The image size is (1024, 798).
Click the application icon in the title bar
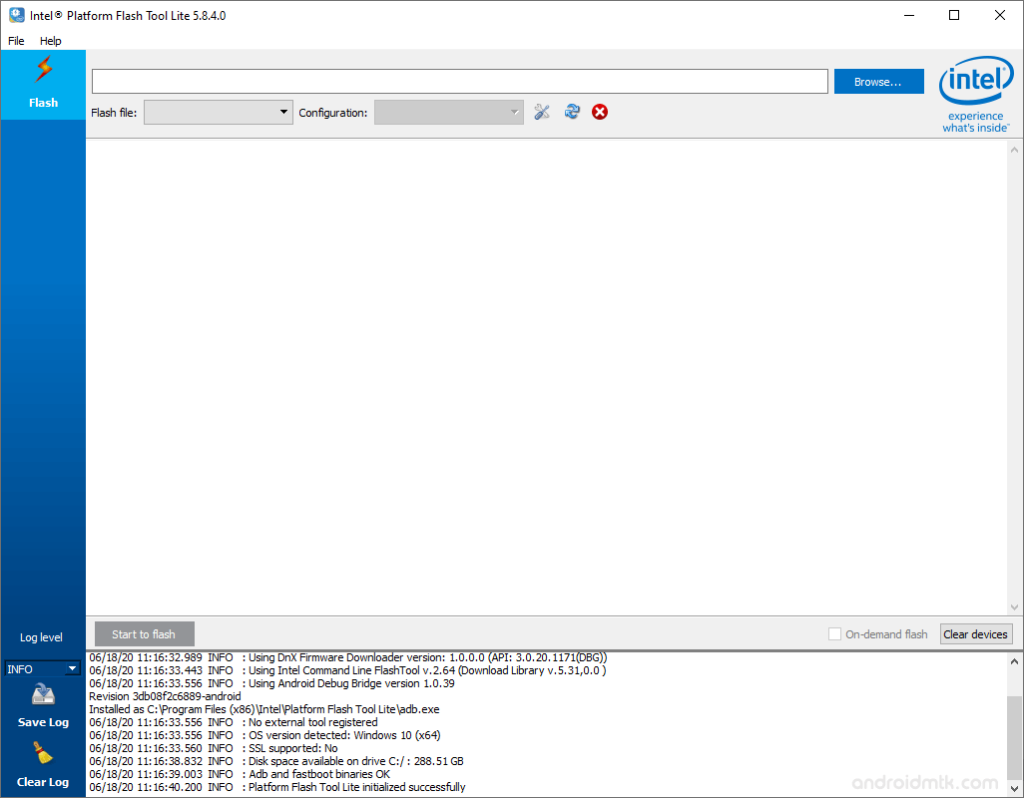click(15, 15)
